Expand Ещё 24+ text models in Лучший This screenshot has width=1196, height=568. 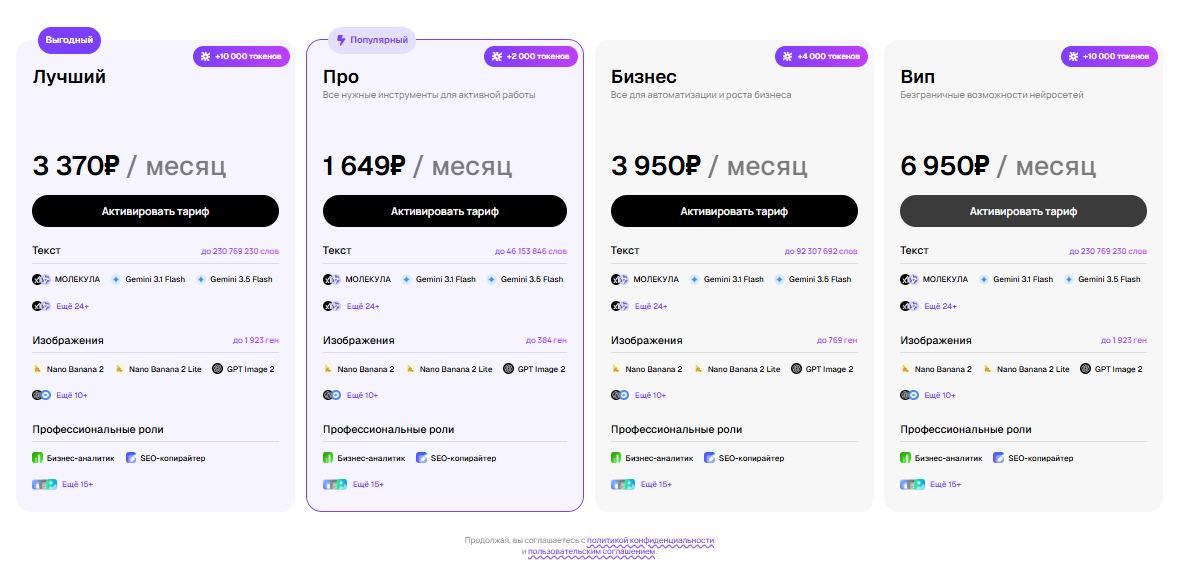click(x=73, y=306)
